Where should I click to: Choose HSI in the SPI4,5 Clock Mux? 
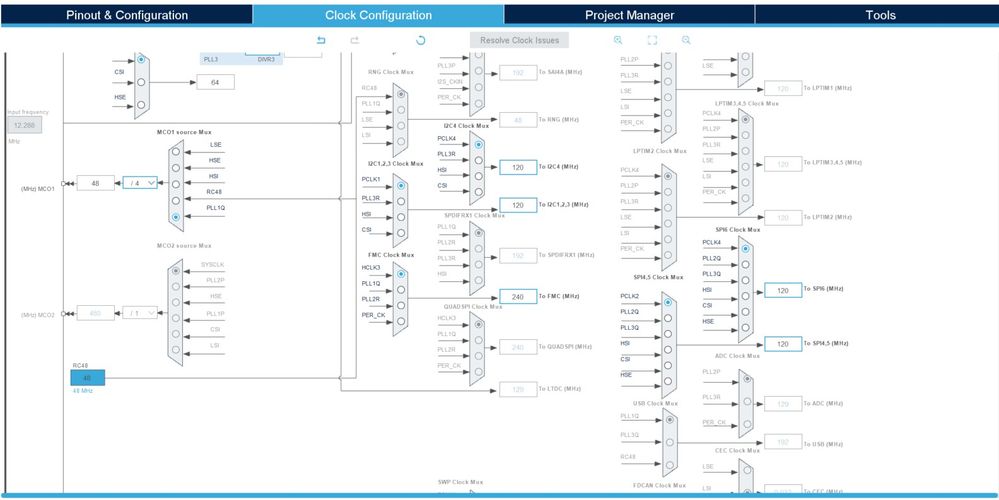(668, 350)
